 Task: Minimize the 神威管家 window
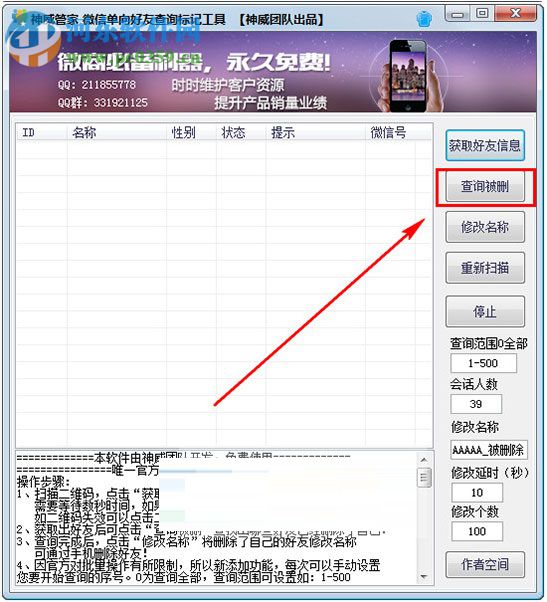click(457, 15)
